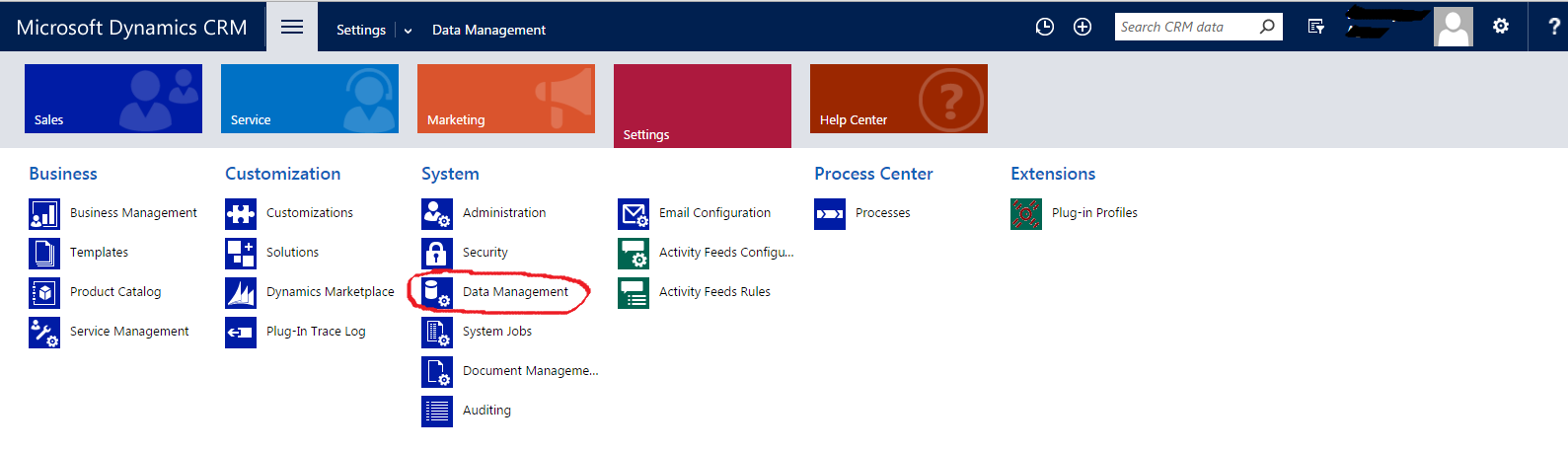
Task: Click the Business Management icon
Action: pos(44,213)
